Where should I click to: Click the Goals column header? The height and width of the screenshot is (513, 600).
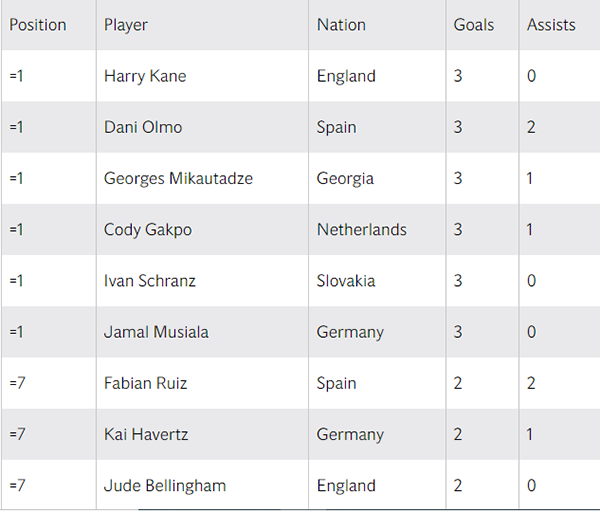tap(474, 25)
